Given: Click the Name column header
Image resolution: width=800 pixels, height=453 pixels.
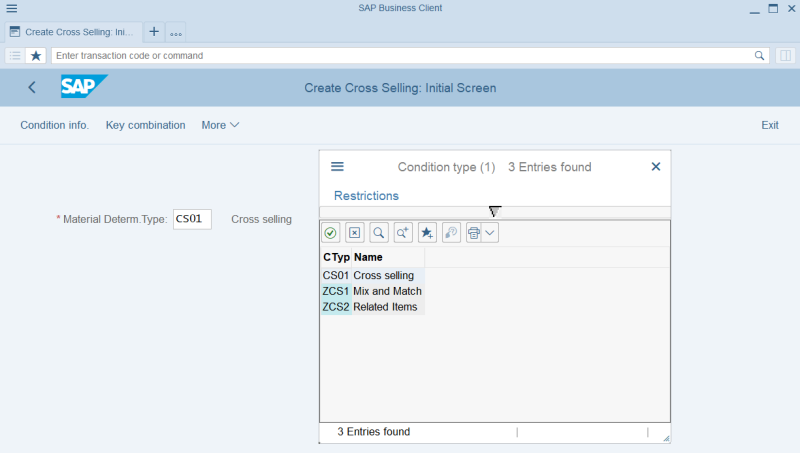Looking at the screenshot, I should coord(388,257).
